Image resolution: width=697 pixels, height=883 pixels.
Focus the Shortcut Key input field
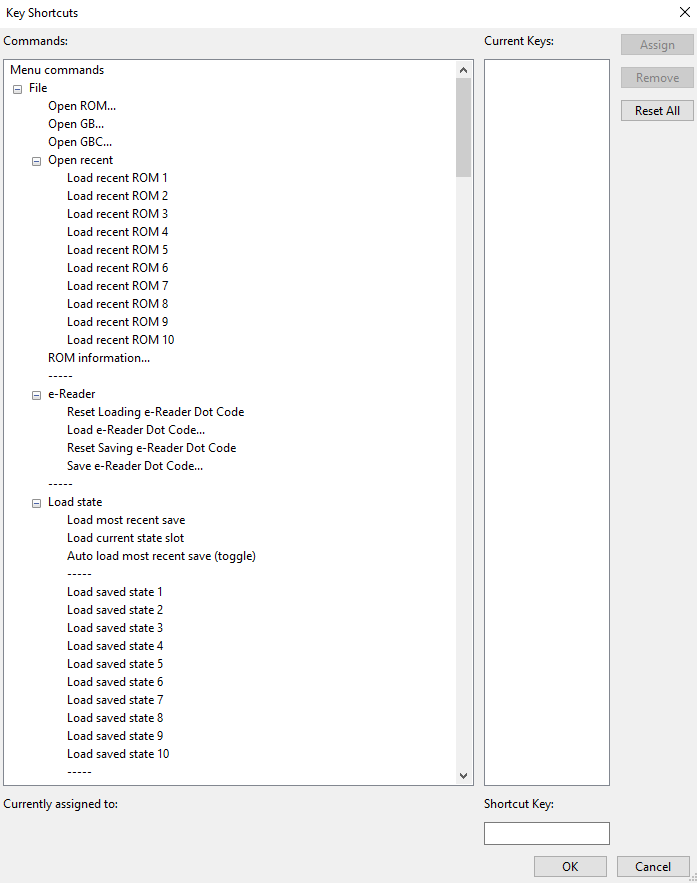click(547, 833)
